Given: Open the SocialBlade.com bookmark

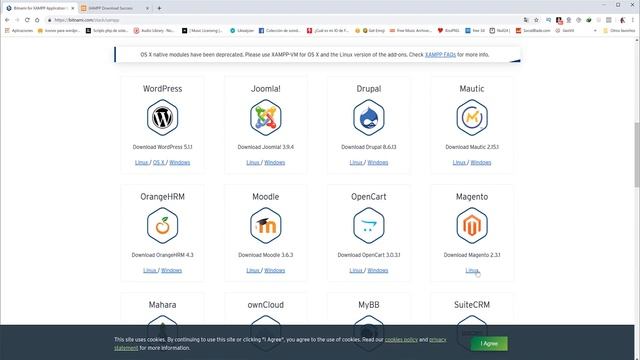Looking at the screenshot, I should click(x=533, y=31).
